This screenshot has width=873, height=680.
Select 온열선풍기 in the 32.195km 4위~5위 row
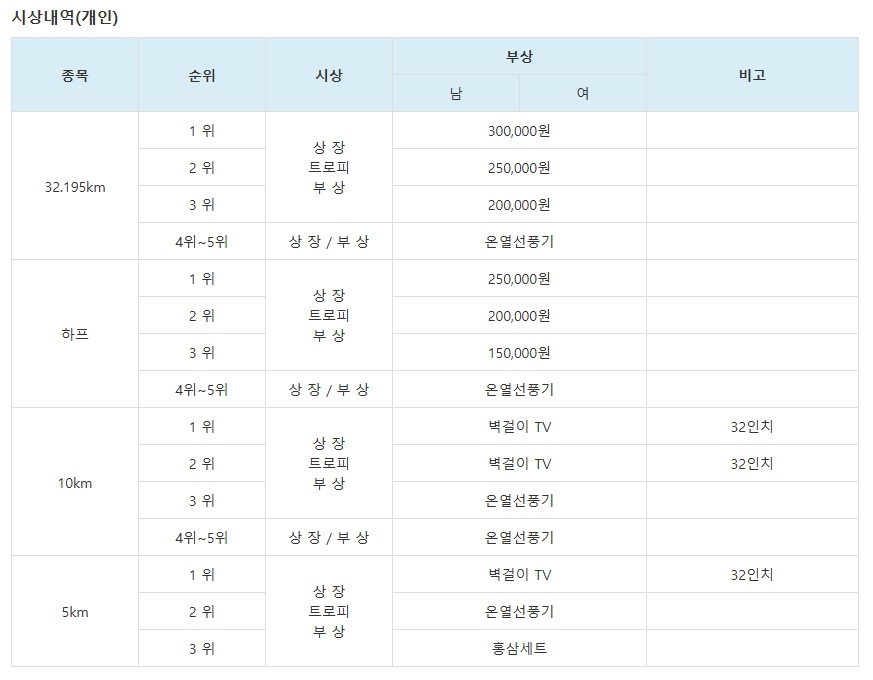coord(519,242)
